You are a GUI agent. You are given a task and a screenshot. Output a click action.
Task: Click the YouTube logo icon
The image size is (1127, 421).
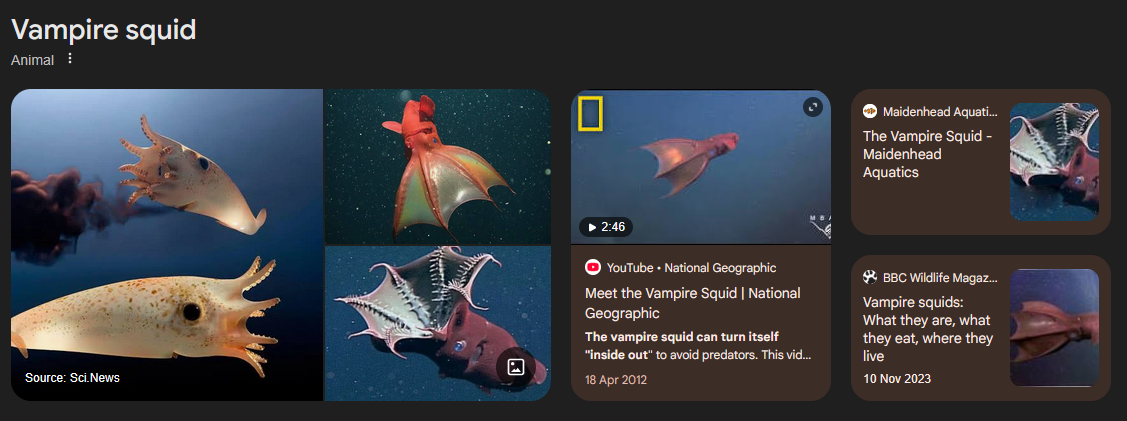[x=593, y=268]
